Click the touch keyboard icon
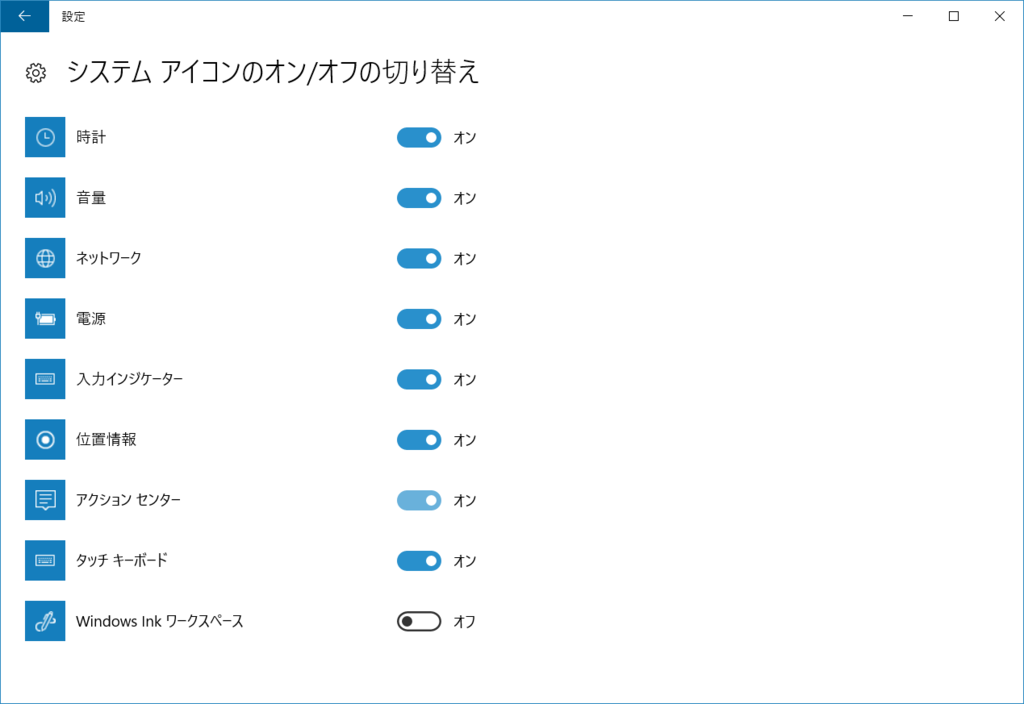The image size is (1024, 704). pyautogui.click(x=44, y=560)
